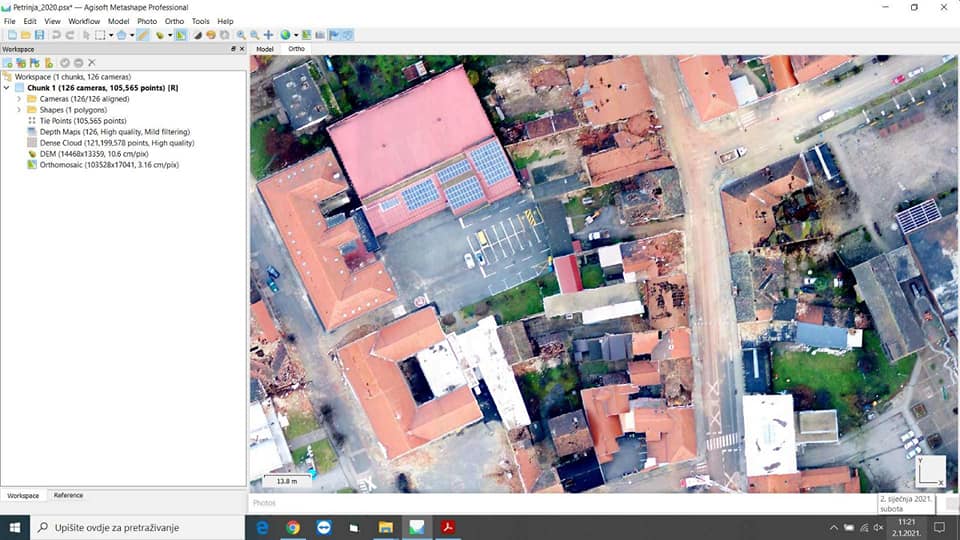Click the Save project toolbar icon

point(39,35)
